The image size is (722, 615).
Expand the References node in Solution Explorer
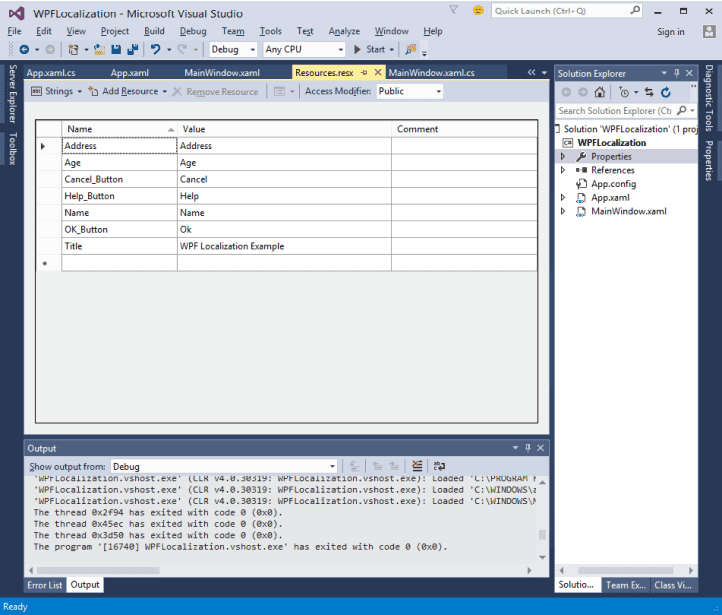[x=563, y=170]
